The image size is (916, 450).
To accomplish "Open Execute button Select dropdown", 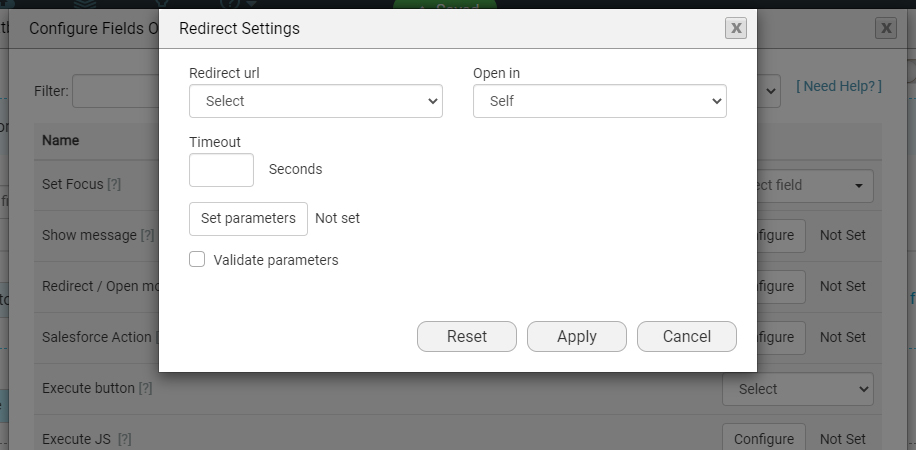I will [x=797, y=389].
